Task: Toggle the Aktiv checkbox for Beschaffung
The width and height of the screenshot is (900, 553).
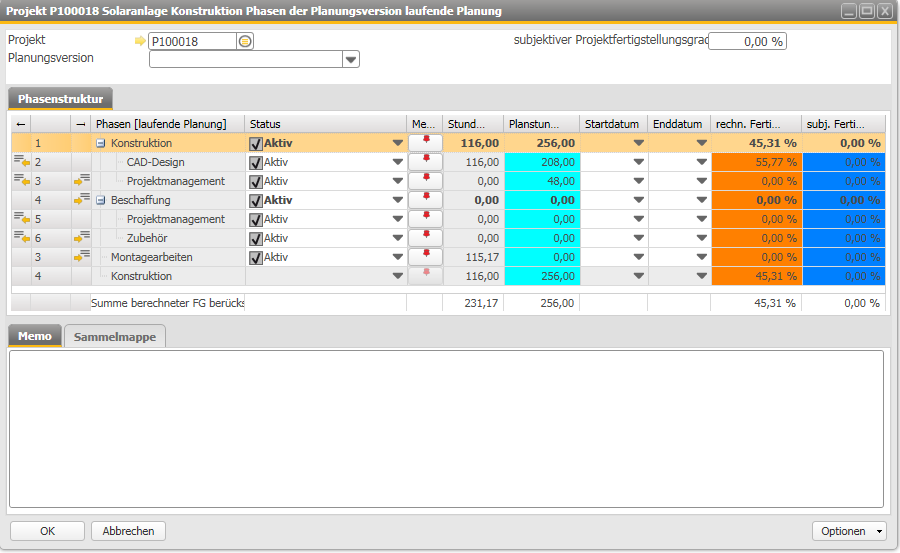Action: pos(256,200)
